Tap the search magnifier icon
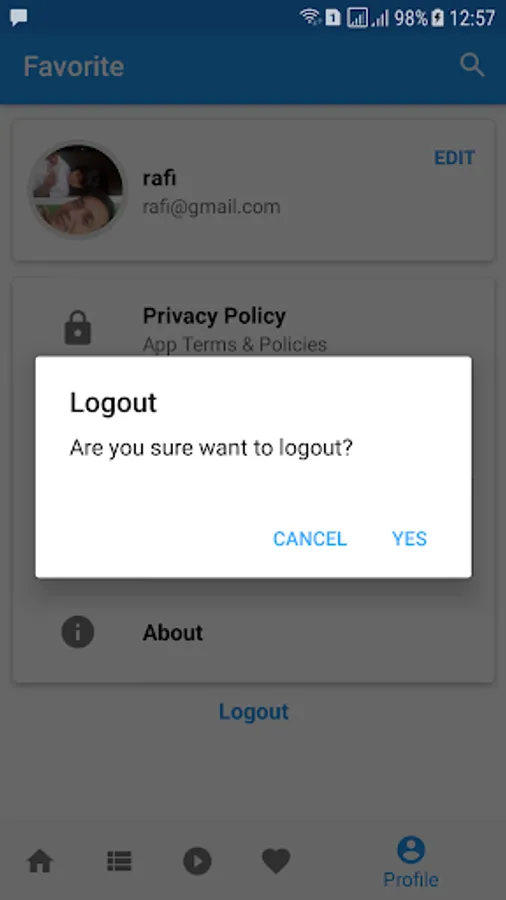Screen dimensions: 506x900 point(472,65)
